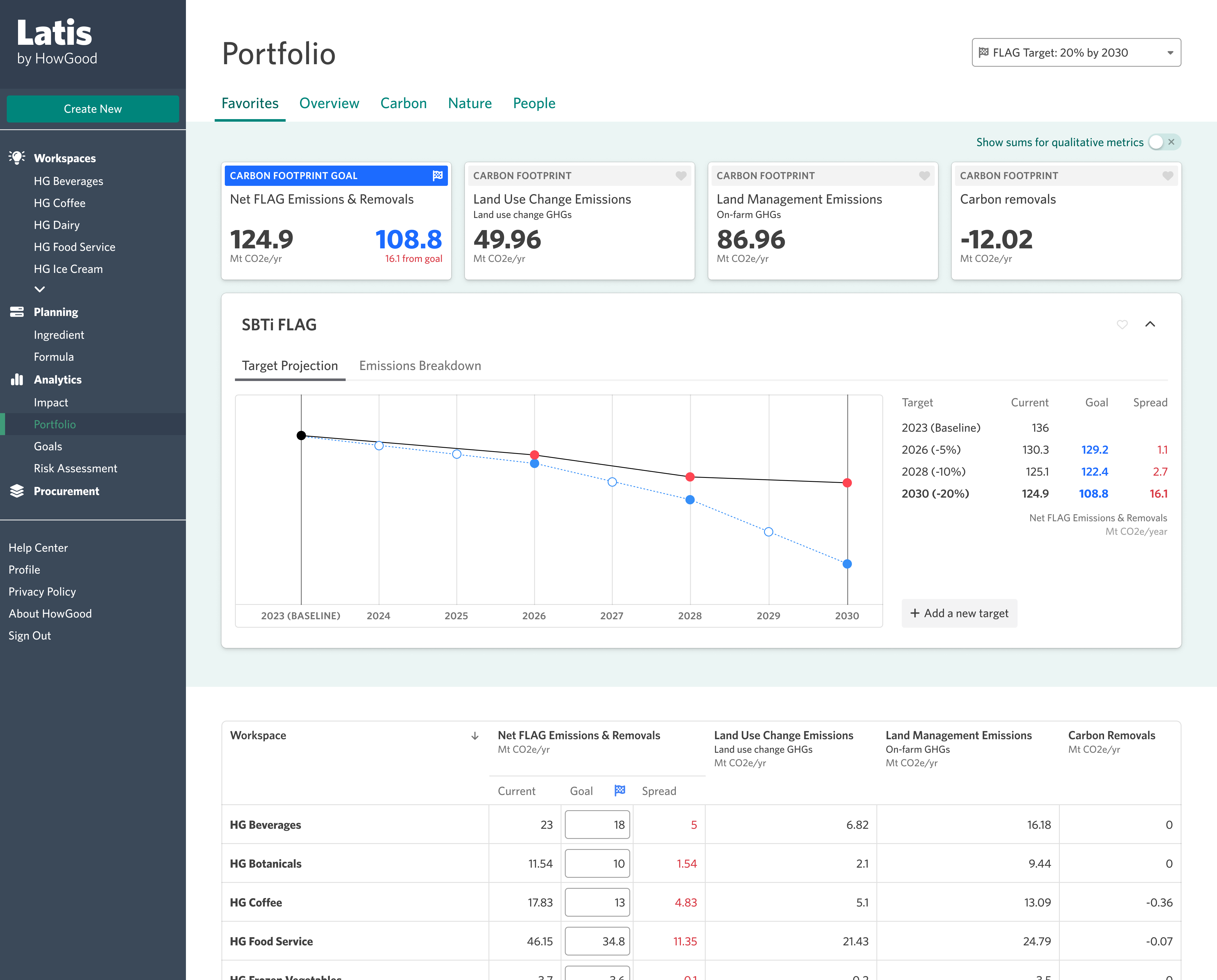Click the blue 2028 goal data point
This screenshot has width=1217, height=980.
click(690, 500)
